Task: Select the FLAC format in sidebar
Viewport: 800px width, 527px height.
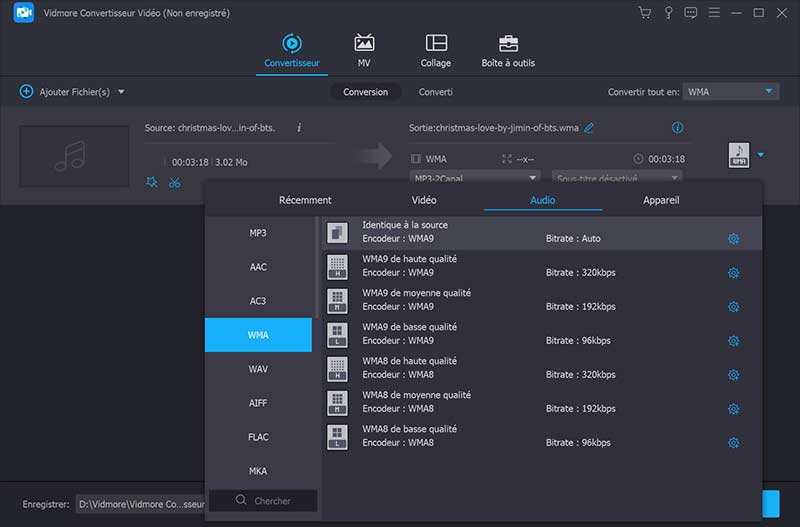Action: click(258, 437)
